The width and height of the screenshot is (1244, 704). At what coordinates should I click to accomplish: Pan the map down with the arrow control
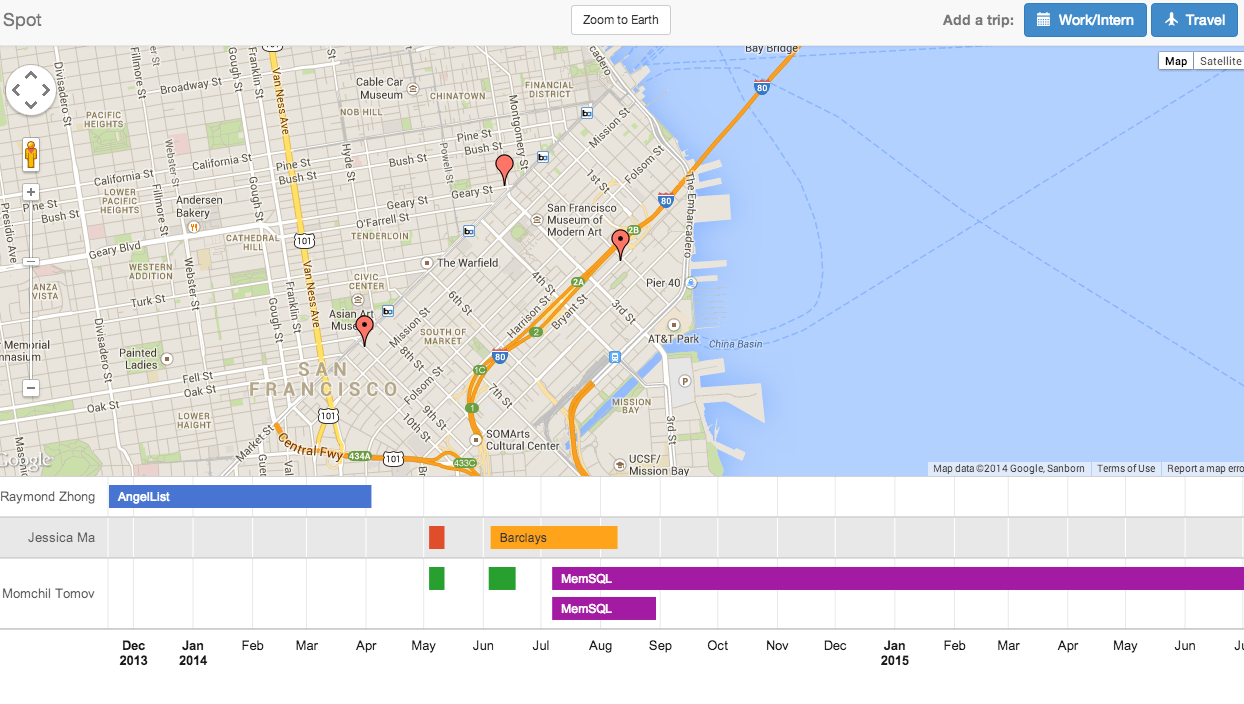click(x=31, y=106)
